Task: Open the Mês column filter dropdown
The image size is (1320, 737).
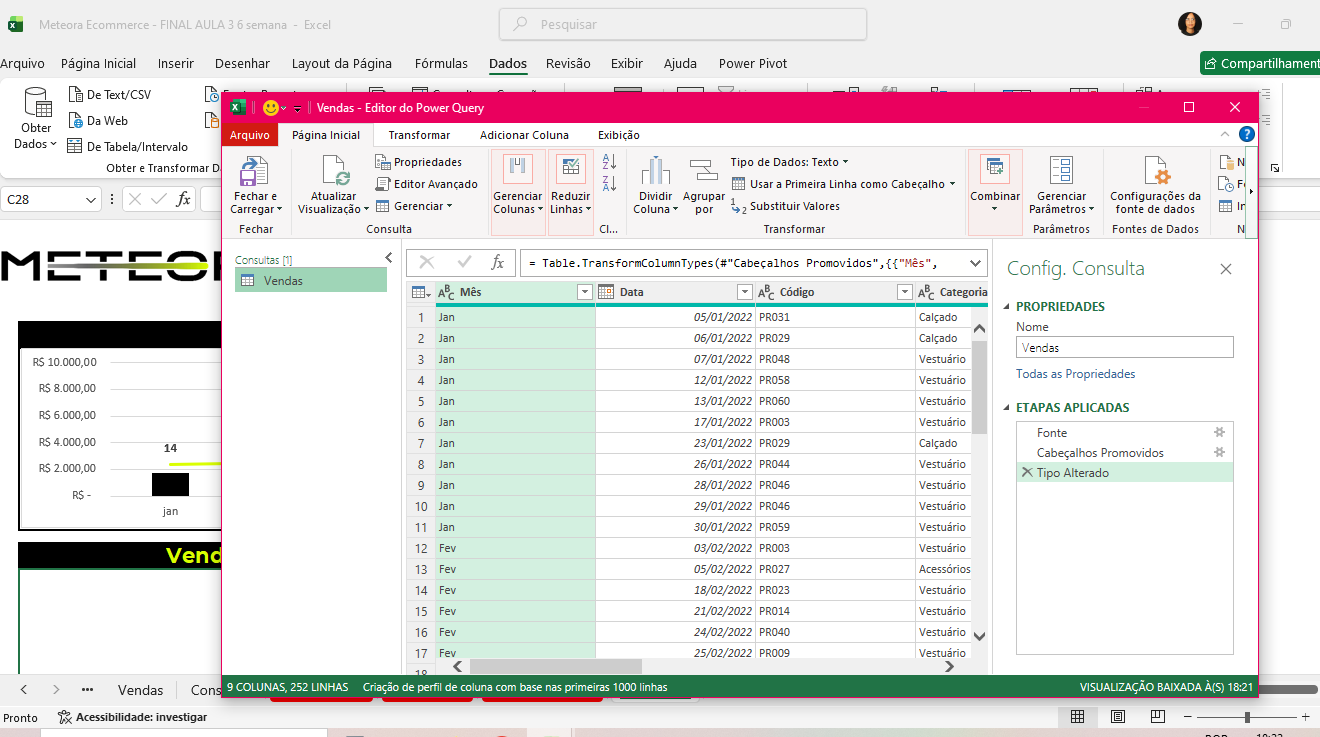Action: tap(585, 292)
